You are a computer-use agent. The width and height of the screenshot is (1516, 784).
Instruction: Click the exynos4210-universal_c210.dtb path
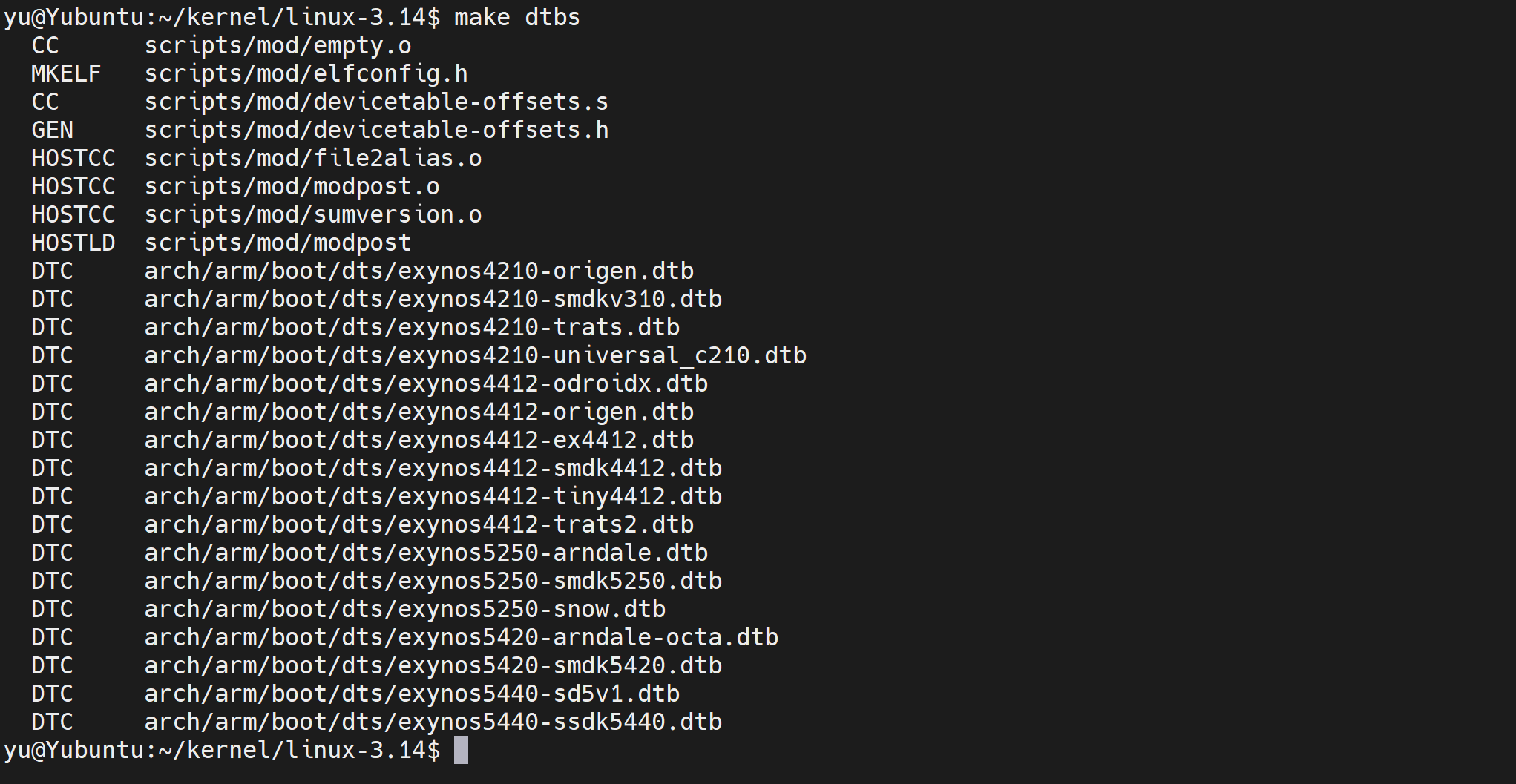(476, 356)
